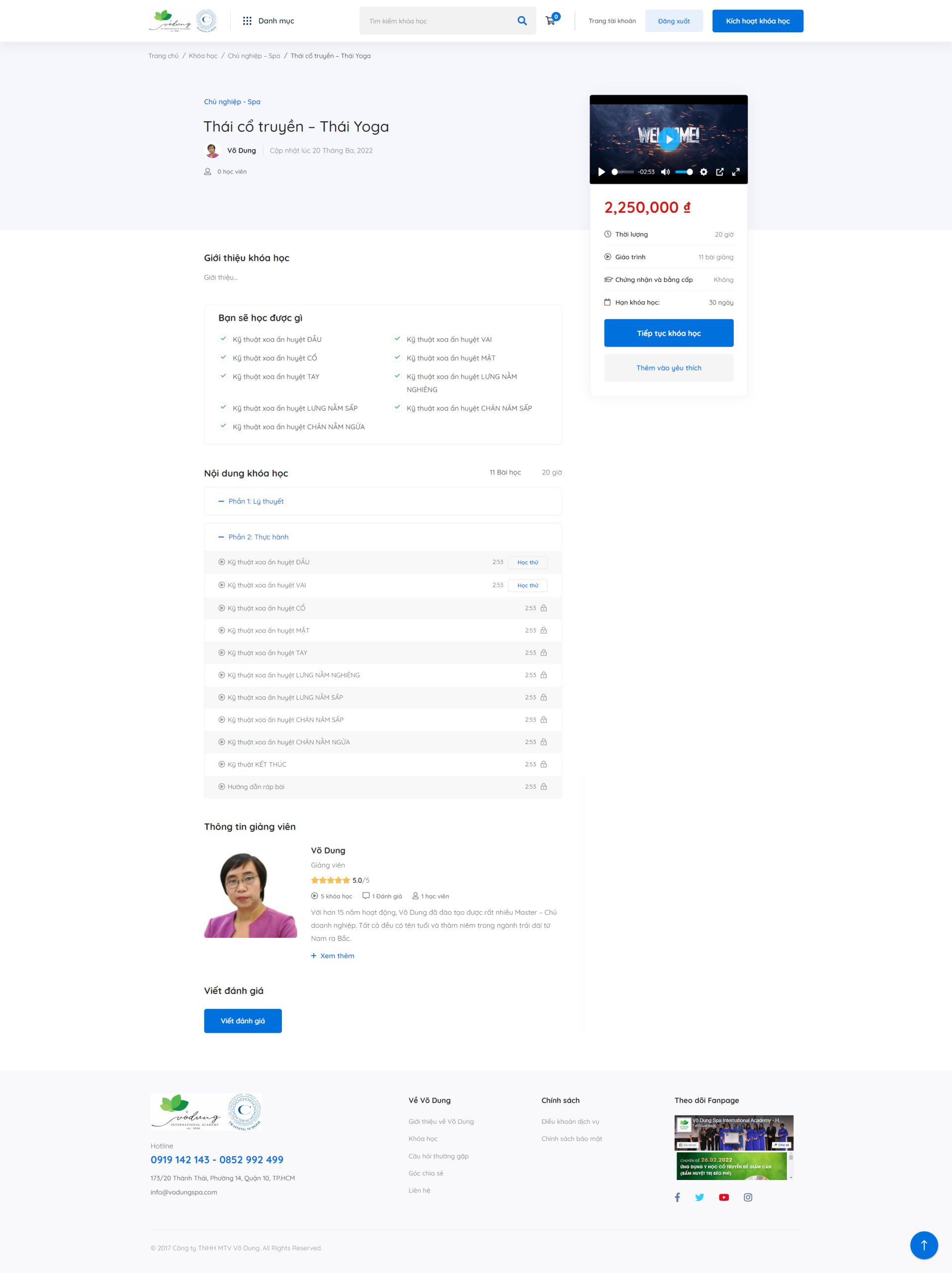
Task: Open video settings gear icon
Action: [703, 172]
